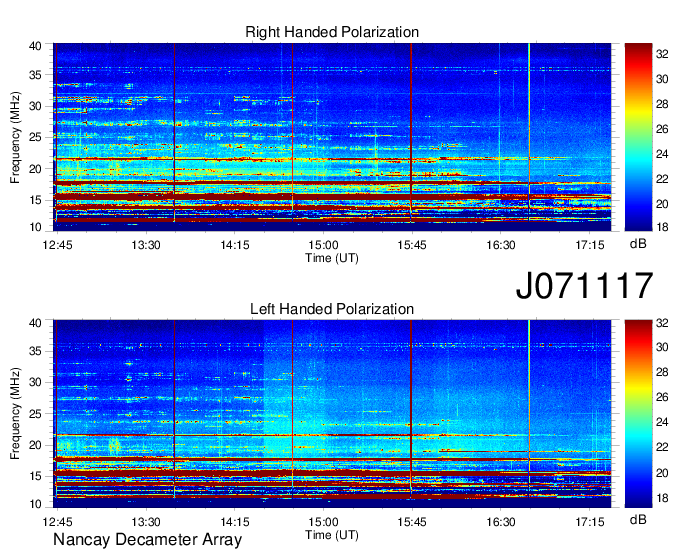680x552 pixels.
Task: Click the 15 MHz tick on the upper plot
Action: tap(35, 200)
